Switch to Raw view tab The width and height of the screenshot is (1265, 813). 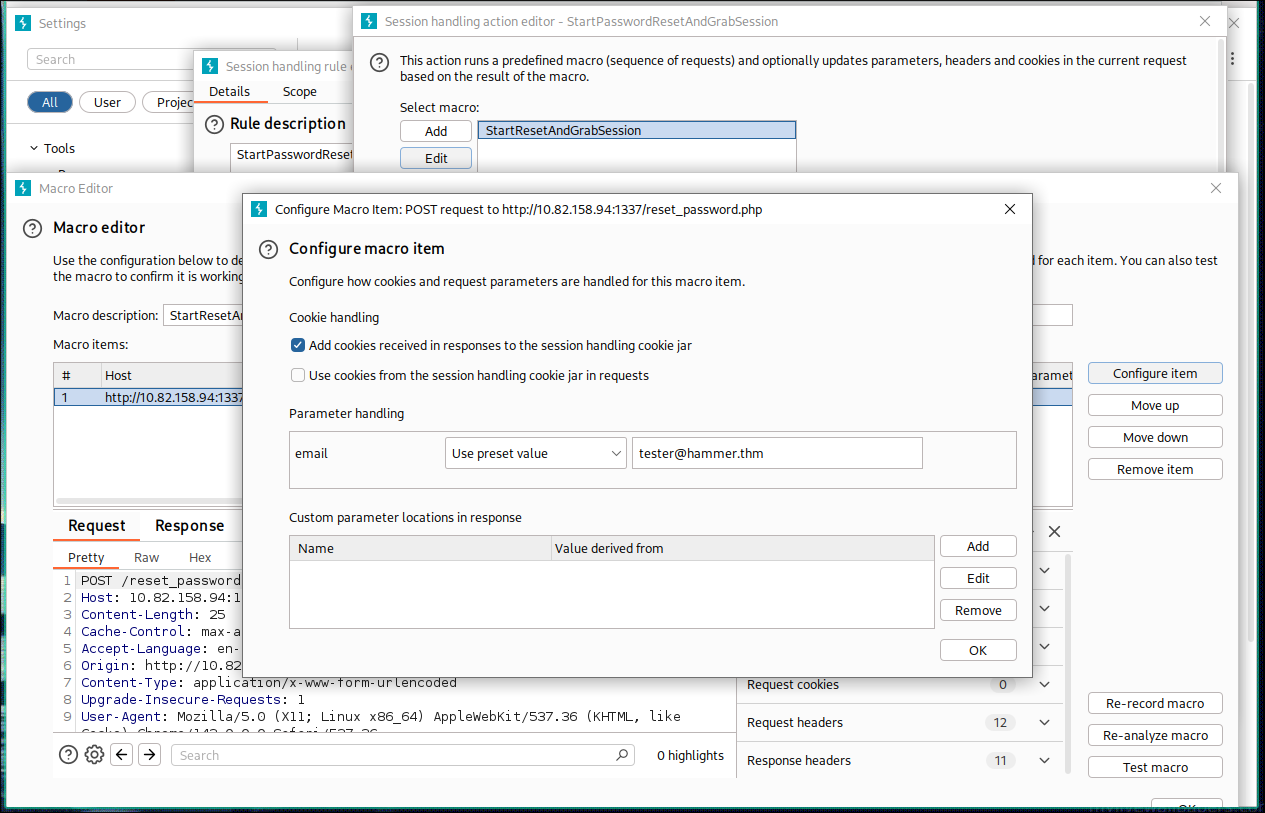[x=147, y=558]
